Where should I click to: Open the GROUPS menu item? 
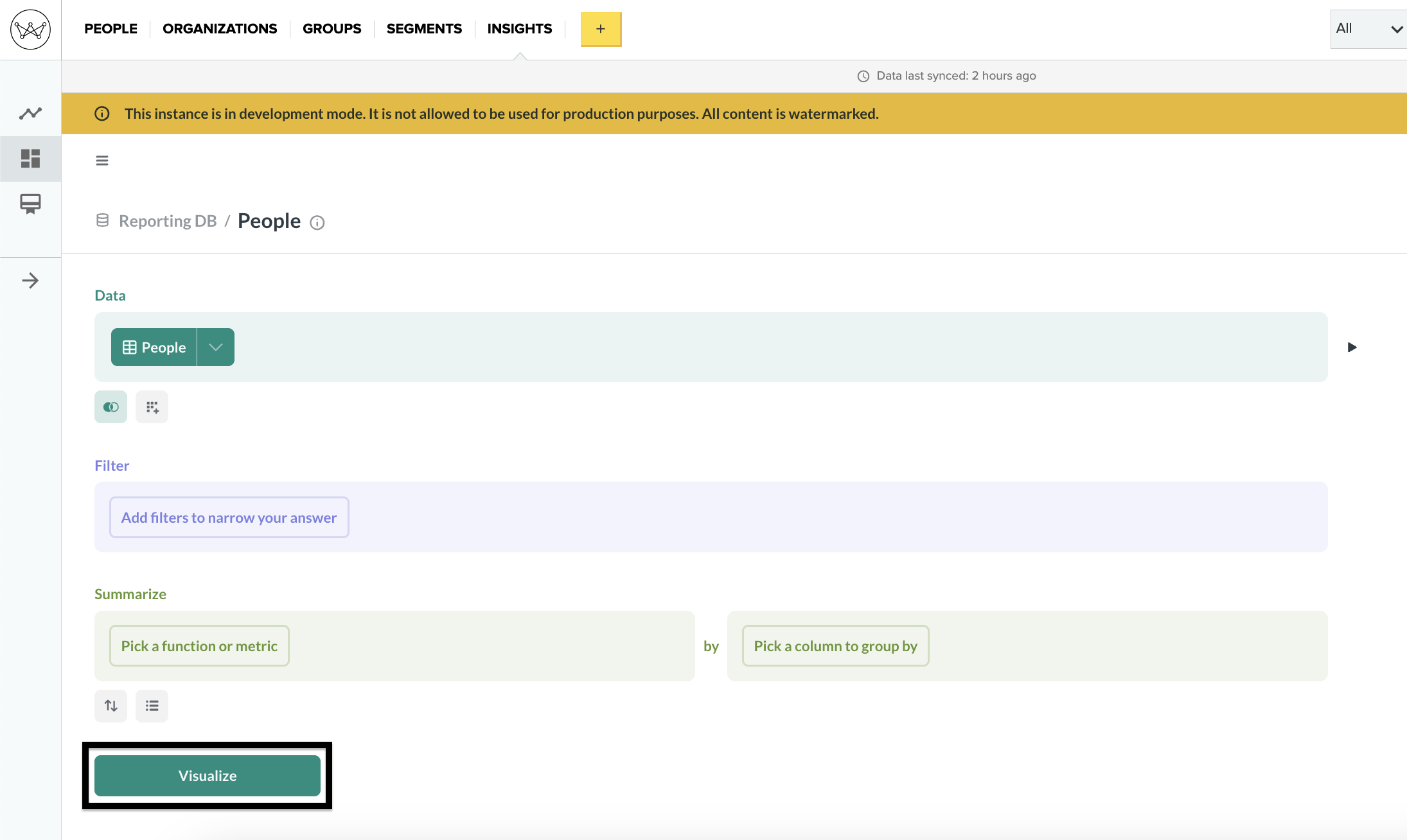click(x=332, y=29)
